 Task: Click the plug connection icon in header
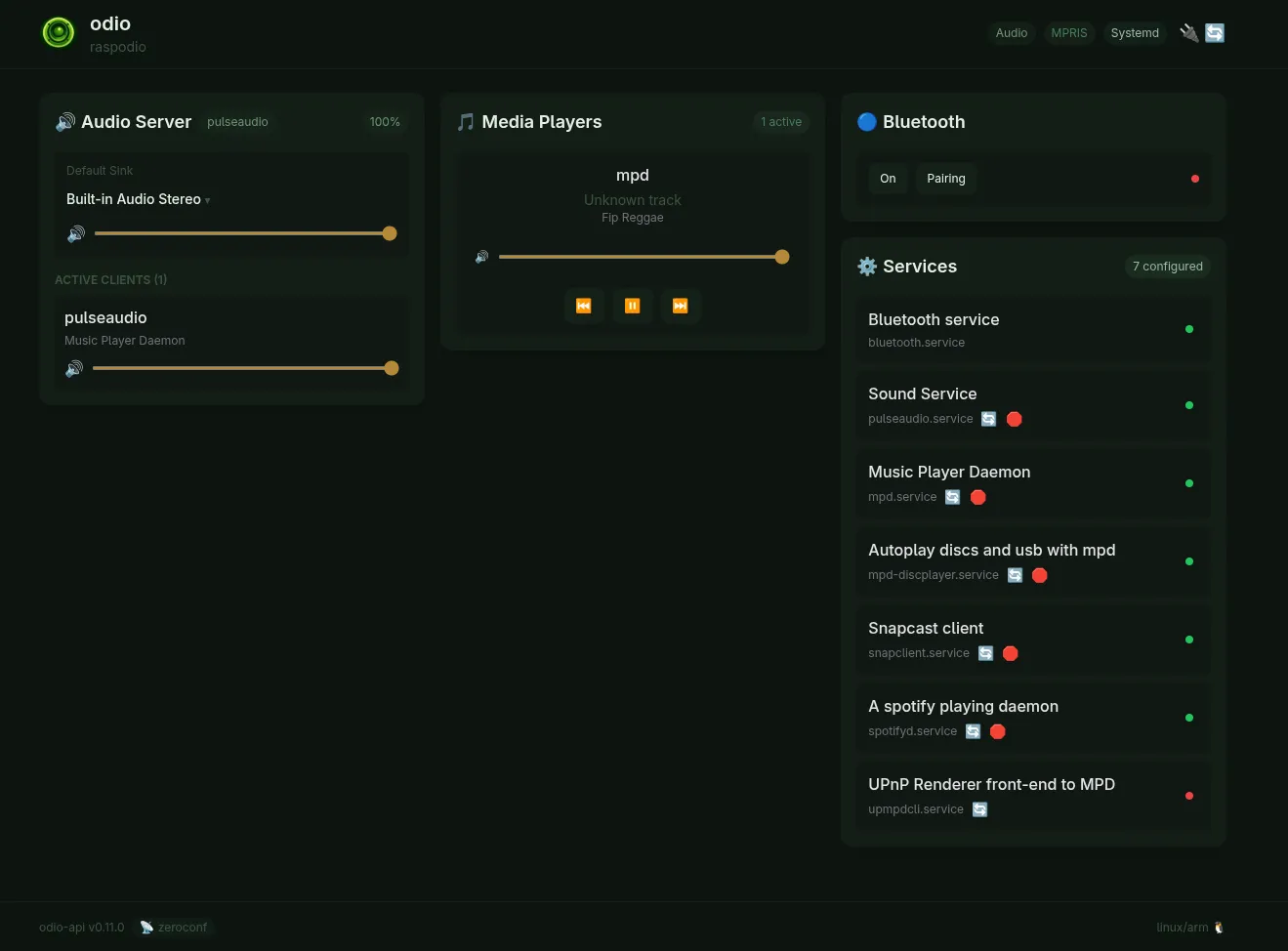pyautogui.click(x=1188, y=33)
